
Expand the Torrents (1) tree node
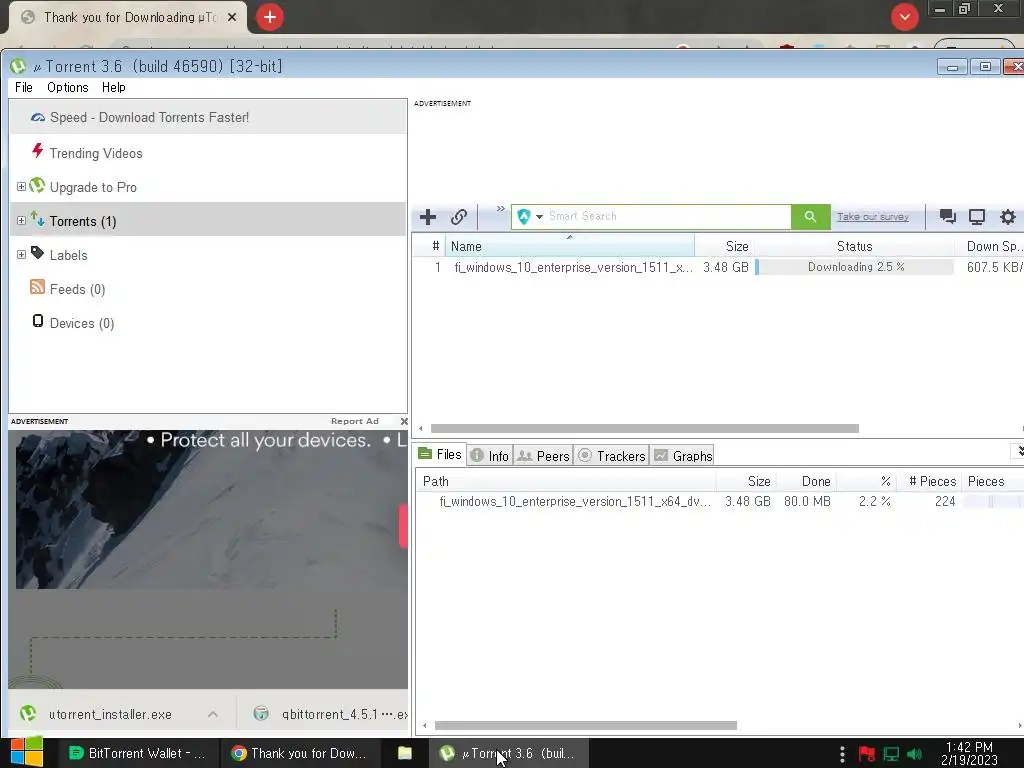tap(21, 221)
